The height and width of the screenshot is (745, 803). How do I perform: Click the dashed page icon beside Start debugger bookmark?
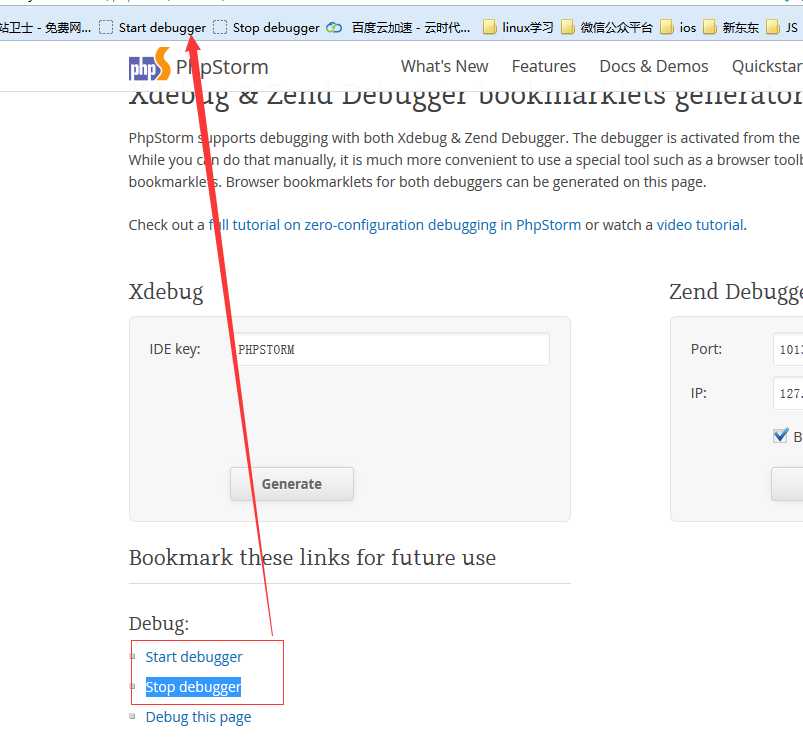click(x=106, y=27)
